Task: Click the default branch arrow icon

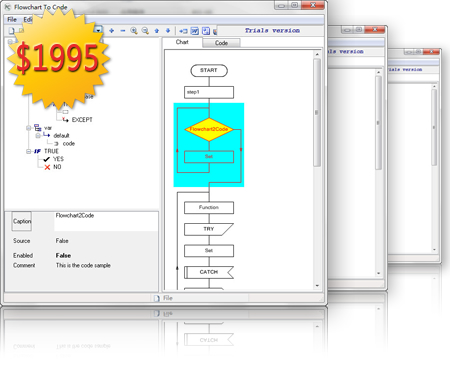Action: (x=47, y=135)
